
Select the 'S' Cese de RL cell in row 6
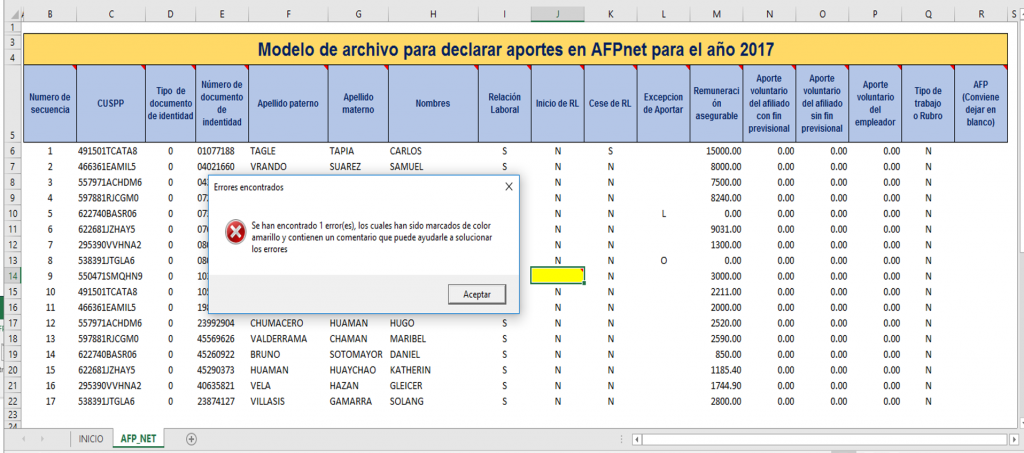click(611, 151)
